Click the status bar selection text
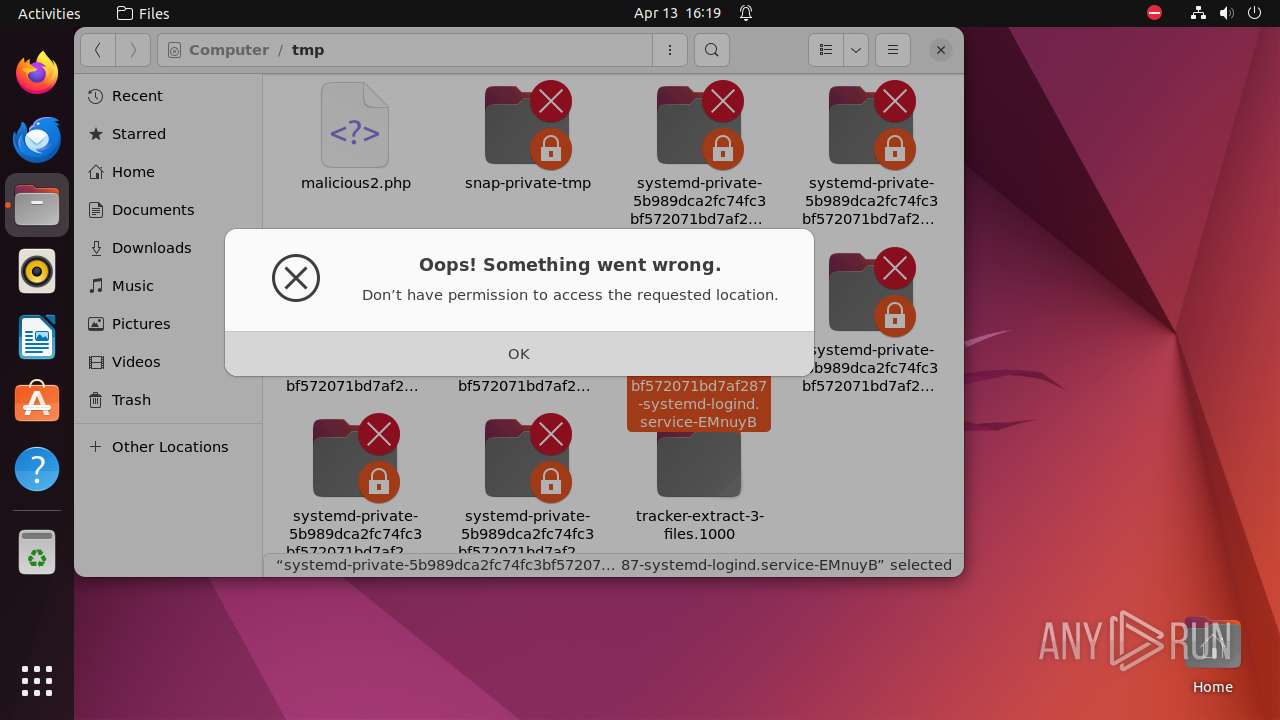The width and height of the screenshot is (1280, 720). tap(613, 565)
